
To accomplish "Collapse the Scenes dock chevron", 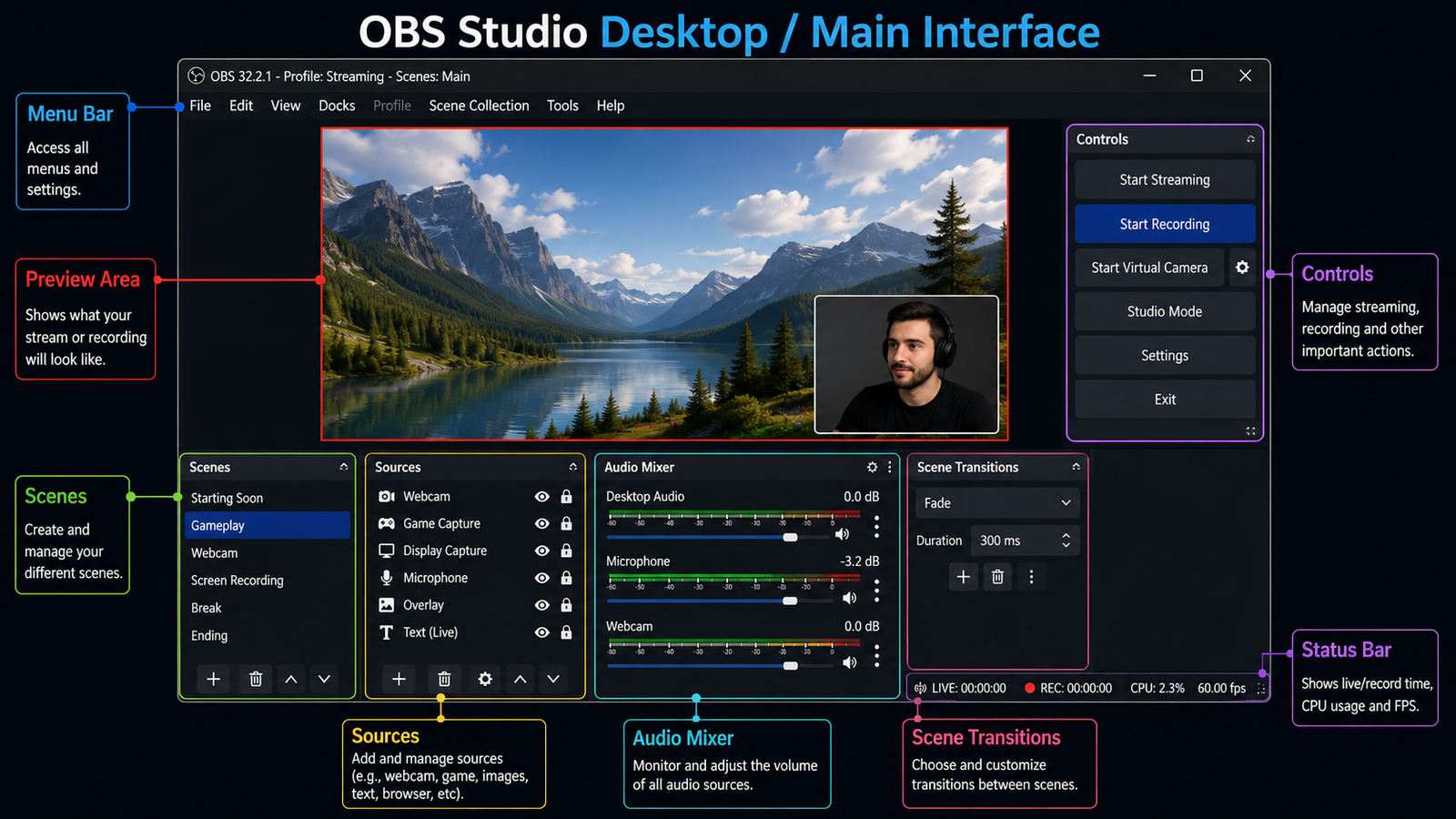I will pos(344,467).
